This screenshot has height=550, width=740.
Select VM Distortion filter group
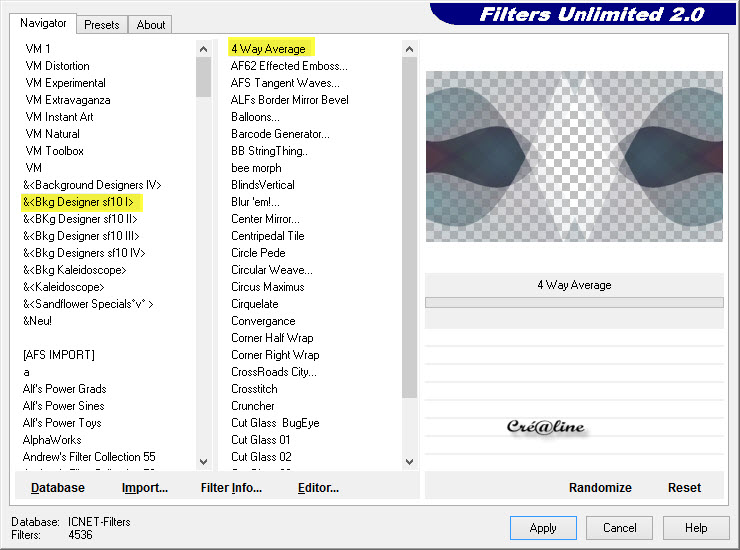click(x=57, y=66)
